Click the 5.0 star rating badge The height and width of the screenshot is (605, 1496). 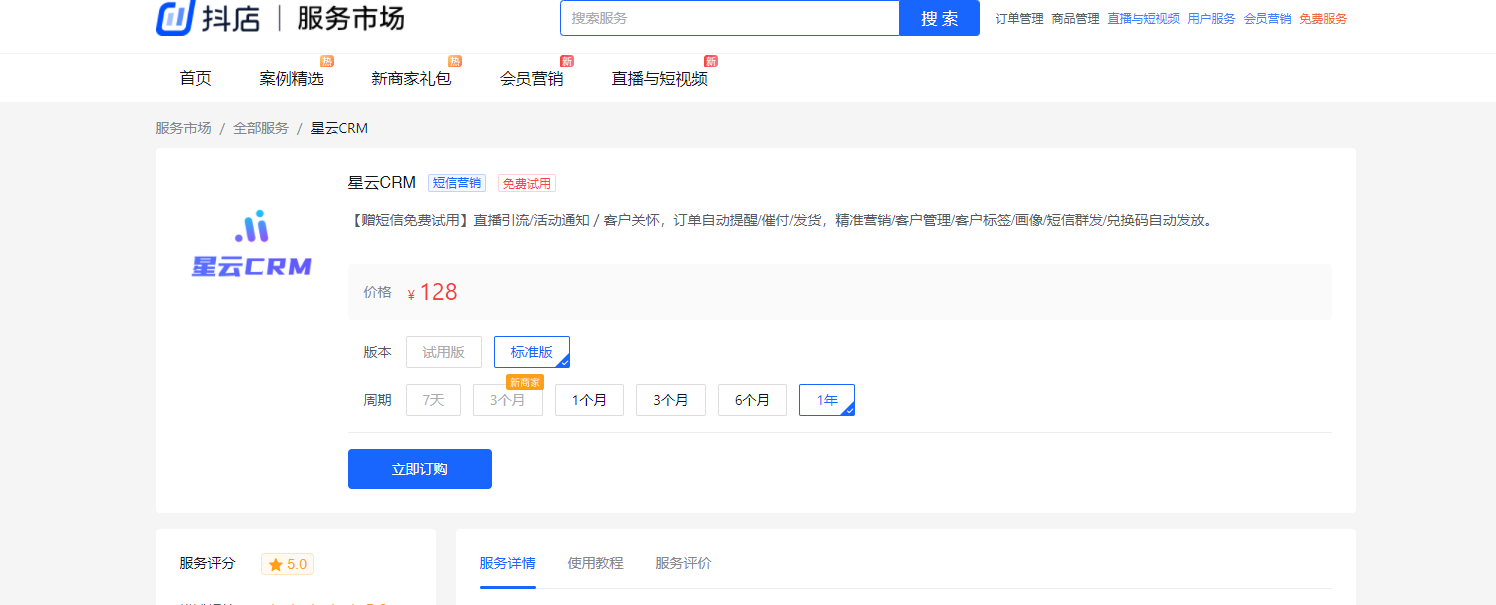(x=288, y=564)
